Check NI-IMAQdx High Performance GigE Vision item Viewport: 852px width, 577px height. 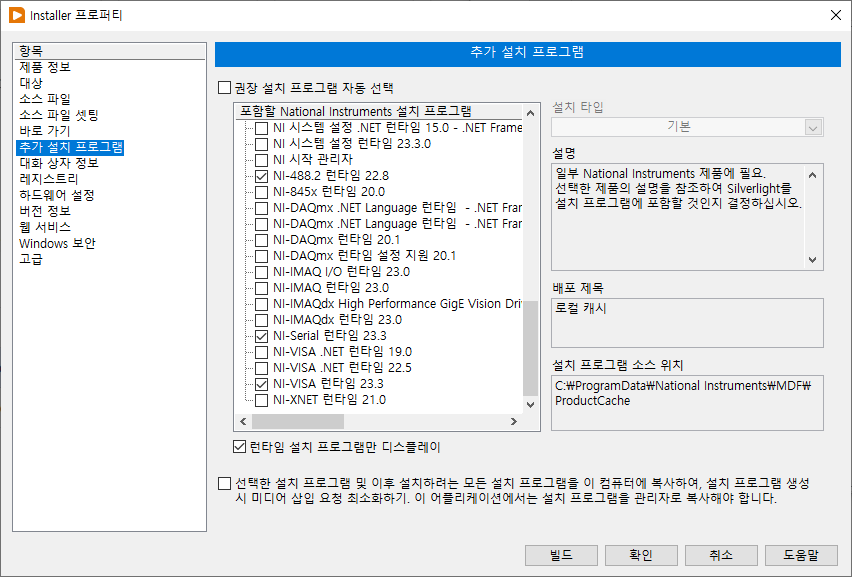pos(261,304)
